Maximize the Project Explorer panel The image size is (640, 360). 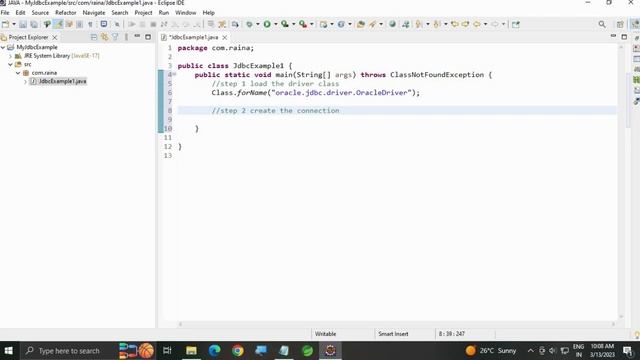(148, 37)
